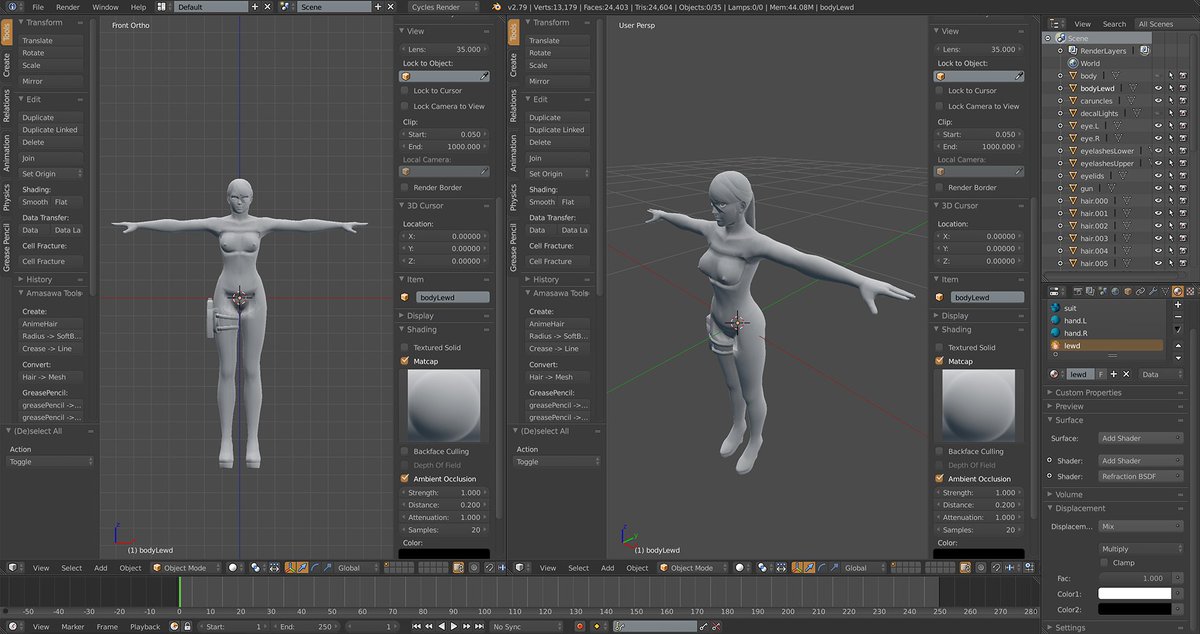Screen dimensions: 1200x634
Task: Open the Render menu
Action: pos(68,7)
